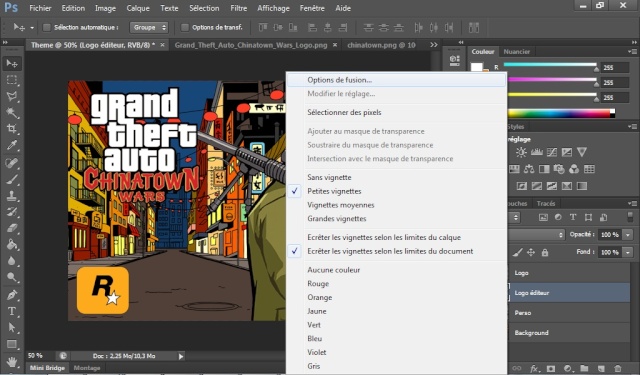Lock all with the padlock icon
This screenshot has width=640, height=375.
coord(545,253)
